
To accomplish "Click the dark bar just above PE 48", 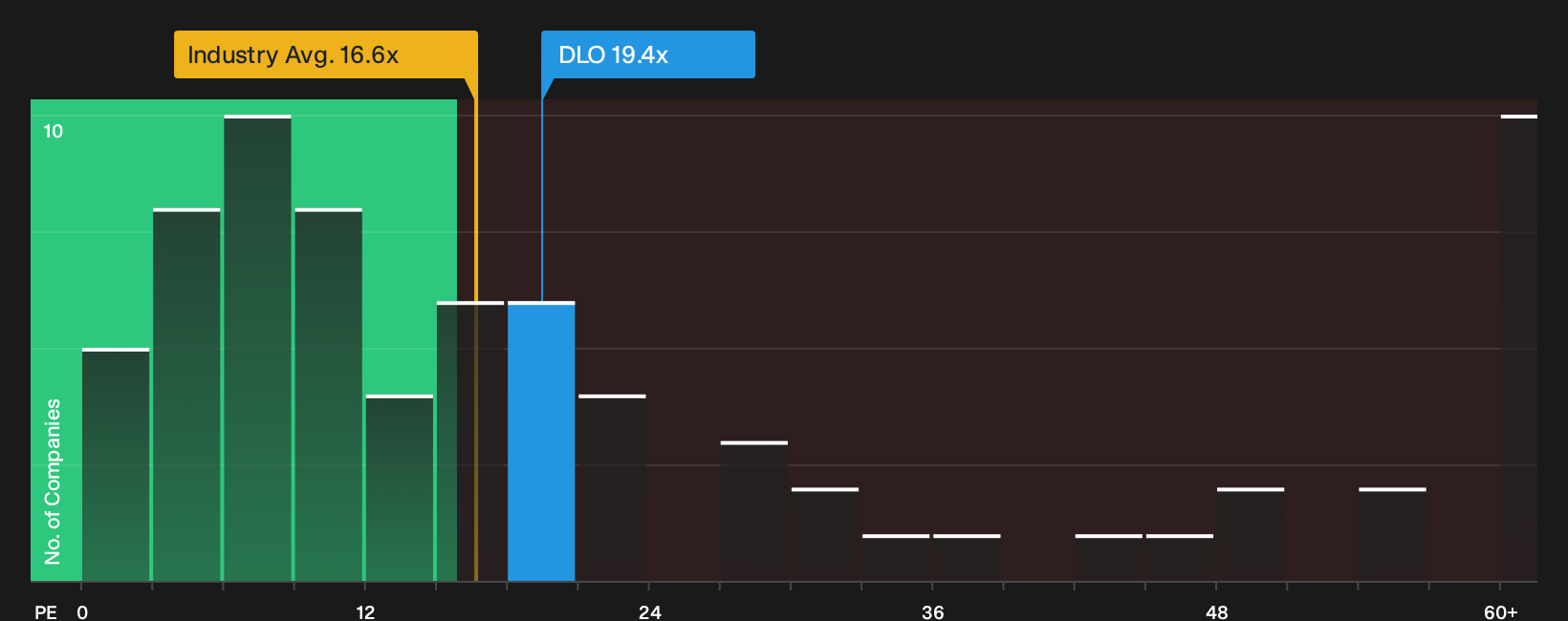I will tap(1251, 535).
